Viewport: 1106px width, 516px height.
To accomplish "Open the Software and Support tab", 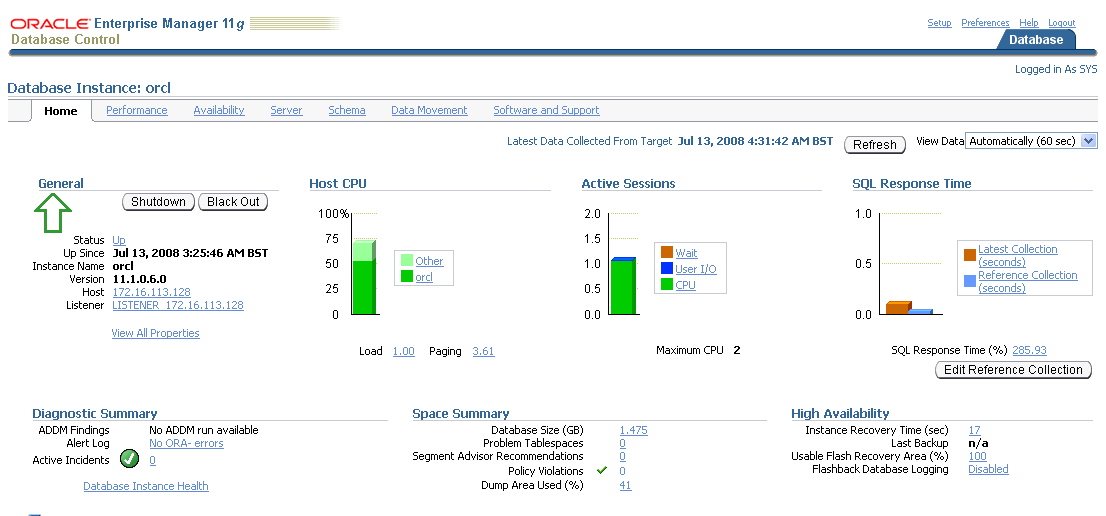I will click(x=546, y=110).
